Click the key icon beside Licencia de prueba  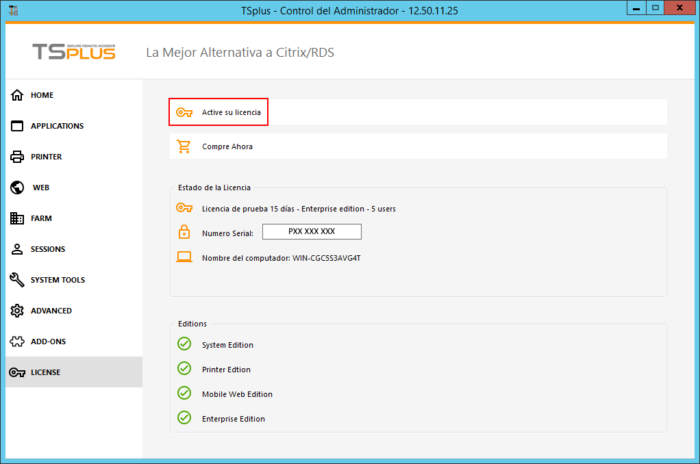pyautogui.click(x=184, y=208)
